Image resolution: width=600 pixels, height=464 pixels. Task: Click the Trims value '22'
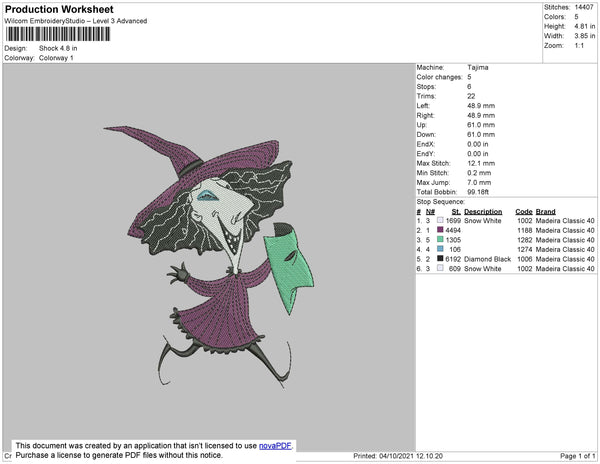coord(471,96)
